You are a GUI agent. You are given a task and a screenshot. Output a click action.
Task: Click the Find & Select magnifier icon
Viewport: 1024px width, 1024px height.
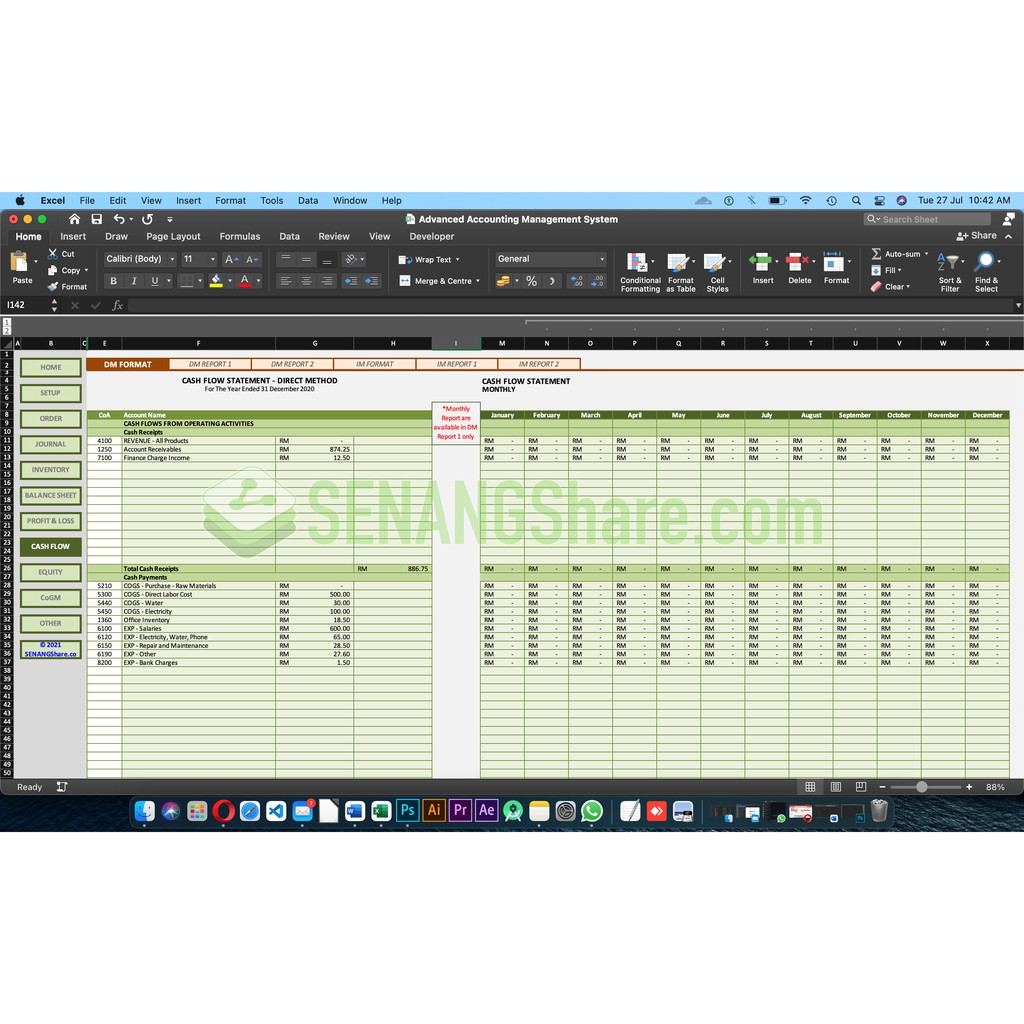tap(986, 264)
